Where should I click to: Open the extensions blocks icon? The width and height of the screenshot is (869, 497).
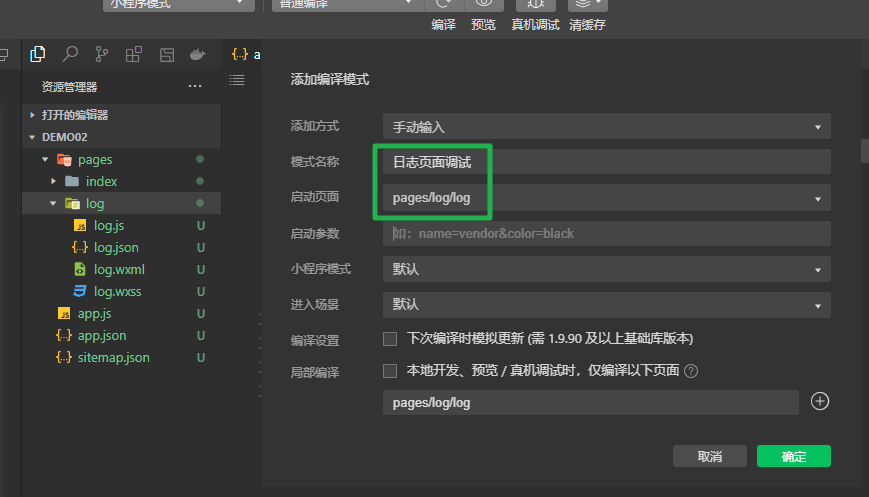pyautogui.click(x=134, y=54)
